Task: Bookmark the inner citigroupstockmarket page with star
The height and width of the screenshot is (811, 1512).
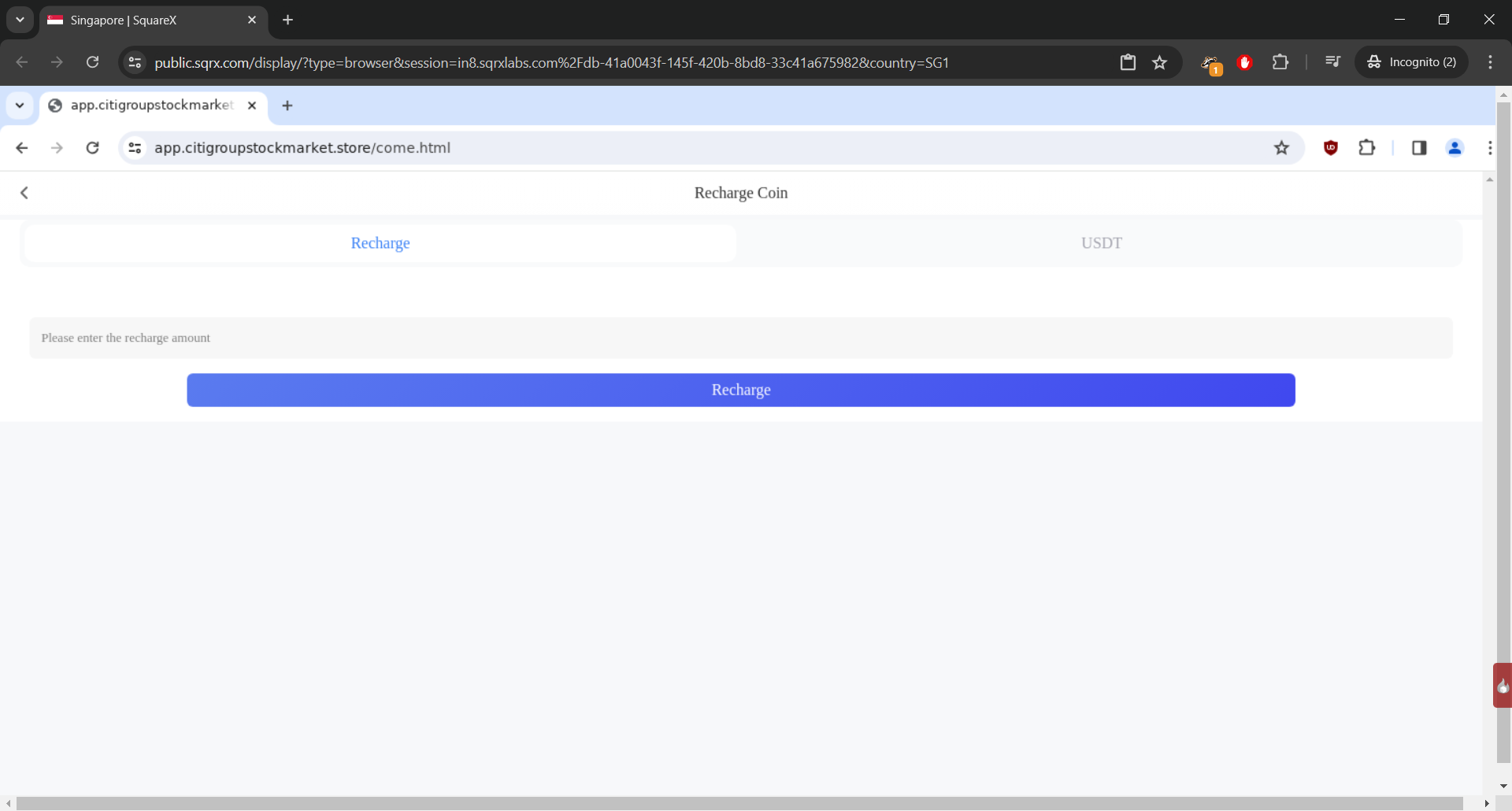Action: pos(1281,148)
